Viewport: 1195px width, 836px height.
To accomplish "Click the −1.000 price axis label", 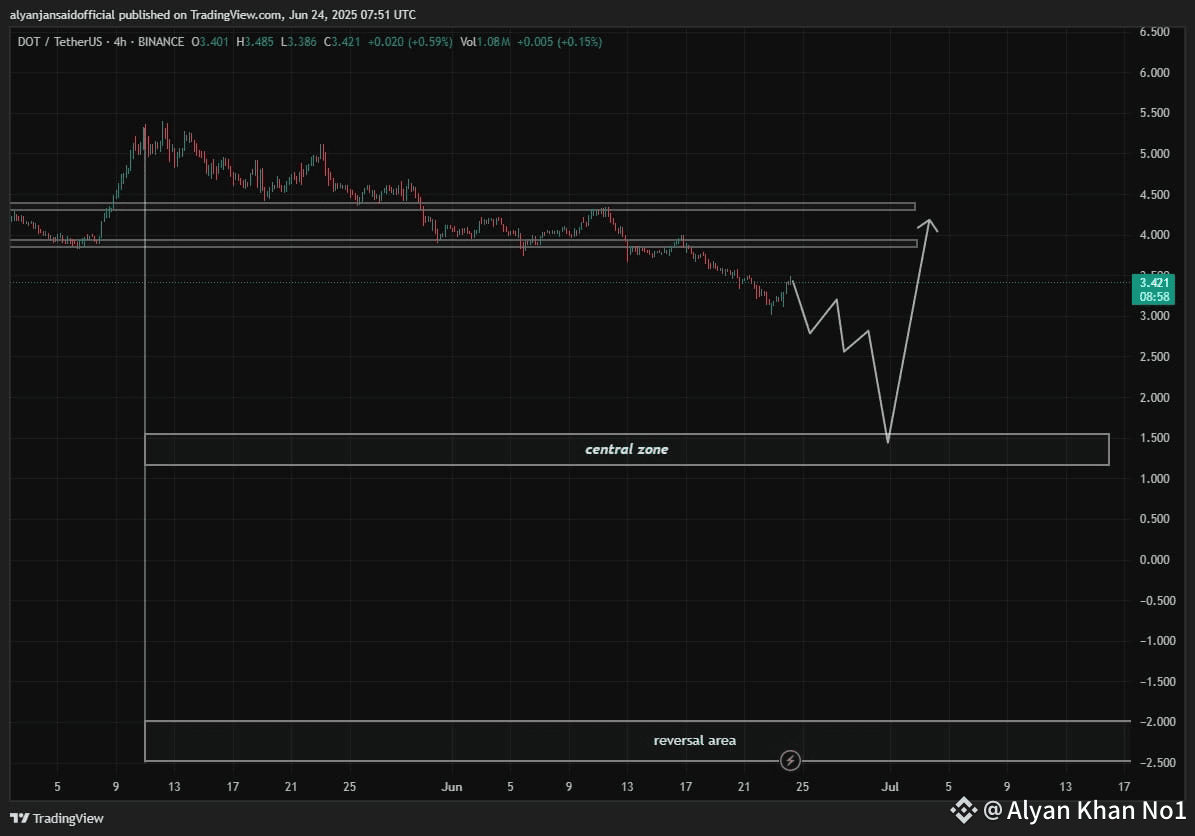I will point(1158,641).
